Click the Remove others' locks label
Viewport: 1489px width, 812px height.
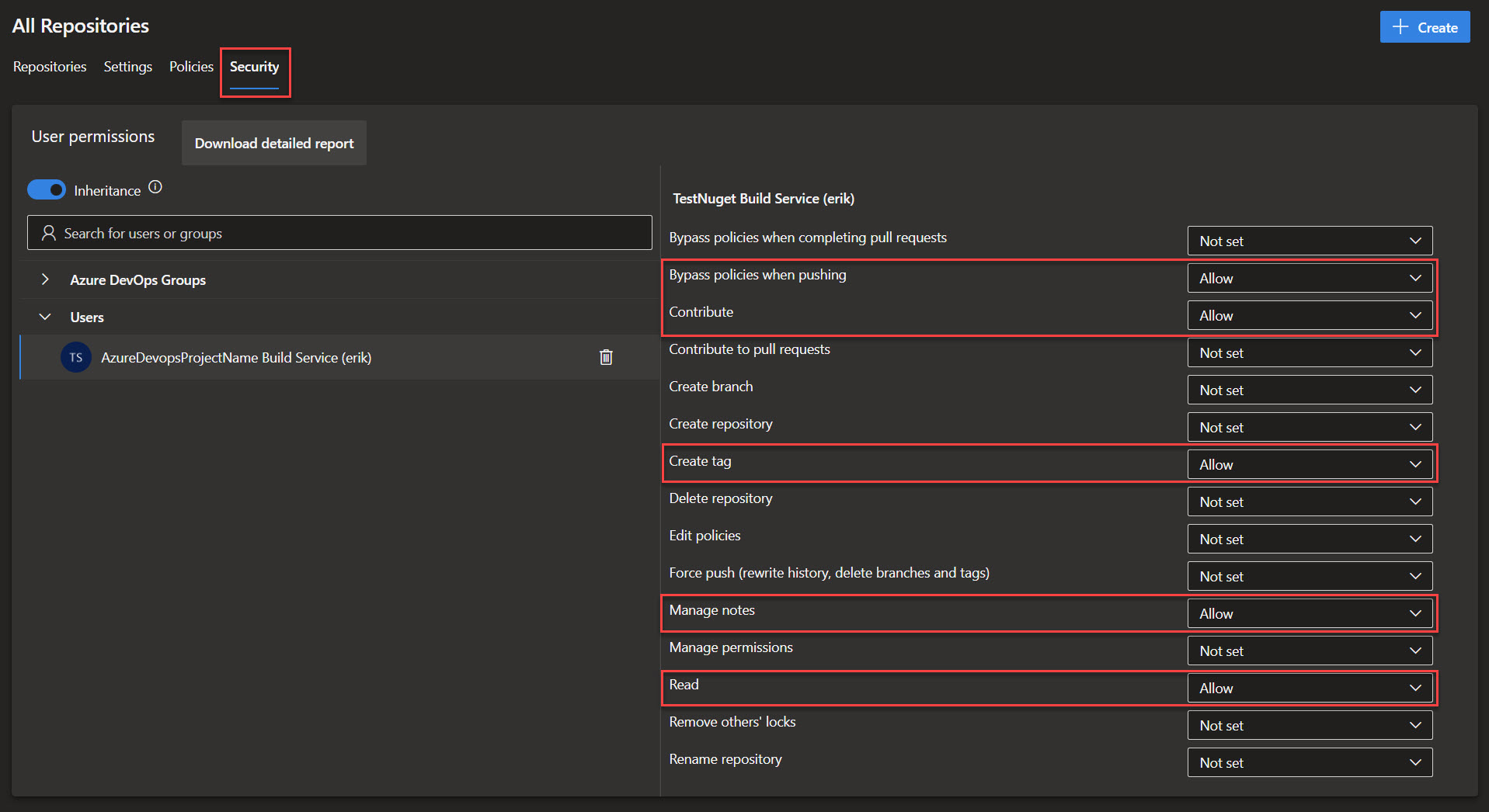point(732,722)
